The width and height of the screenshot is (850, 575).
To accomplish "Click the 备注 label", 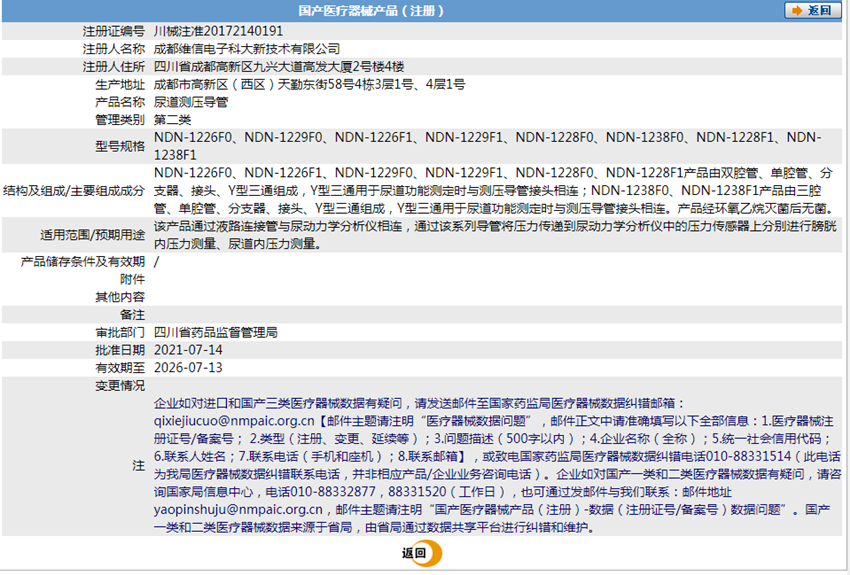I will 133,315.
